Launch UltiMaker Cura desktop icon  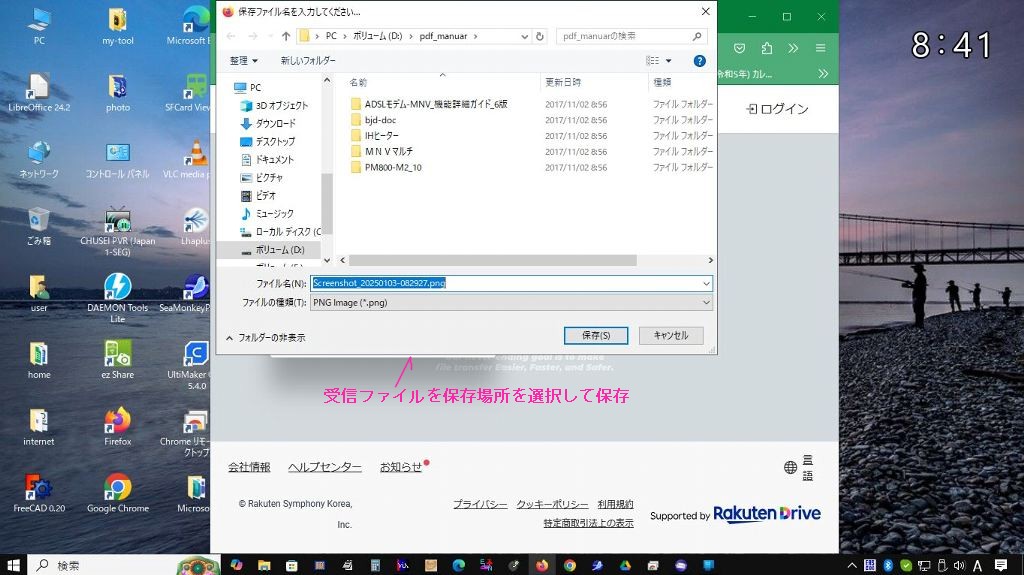191,365
